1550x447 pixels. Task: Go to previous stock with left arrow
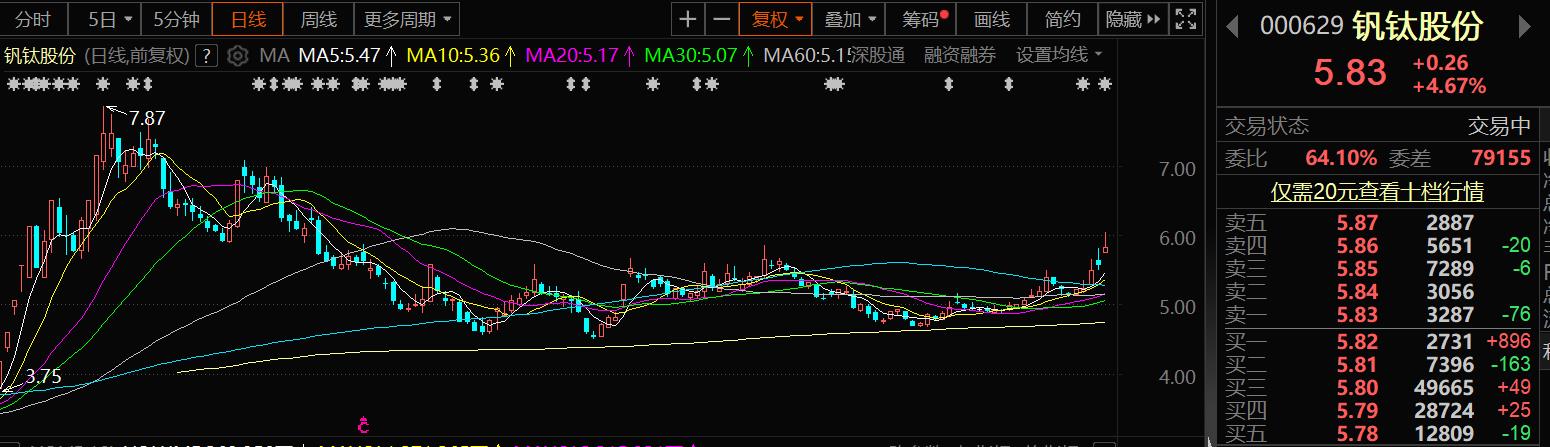[1233, 25]
